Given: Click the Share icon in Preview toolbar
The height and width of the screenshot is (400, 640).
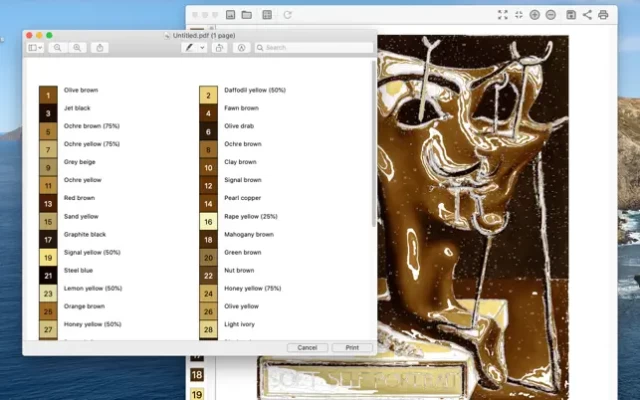Looking at the screenshot, I should tap(100, 47).
